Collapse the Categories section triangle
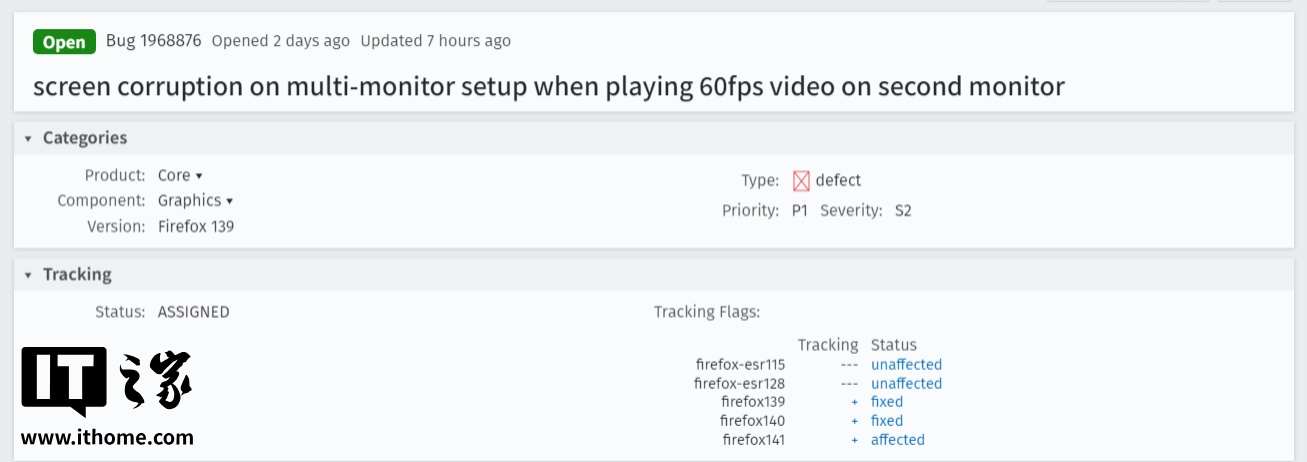The height and width of the screenshot is (462, 1307). (29, 139)
